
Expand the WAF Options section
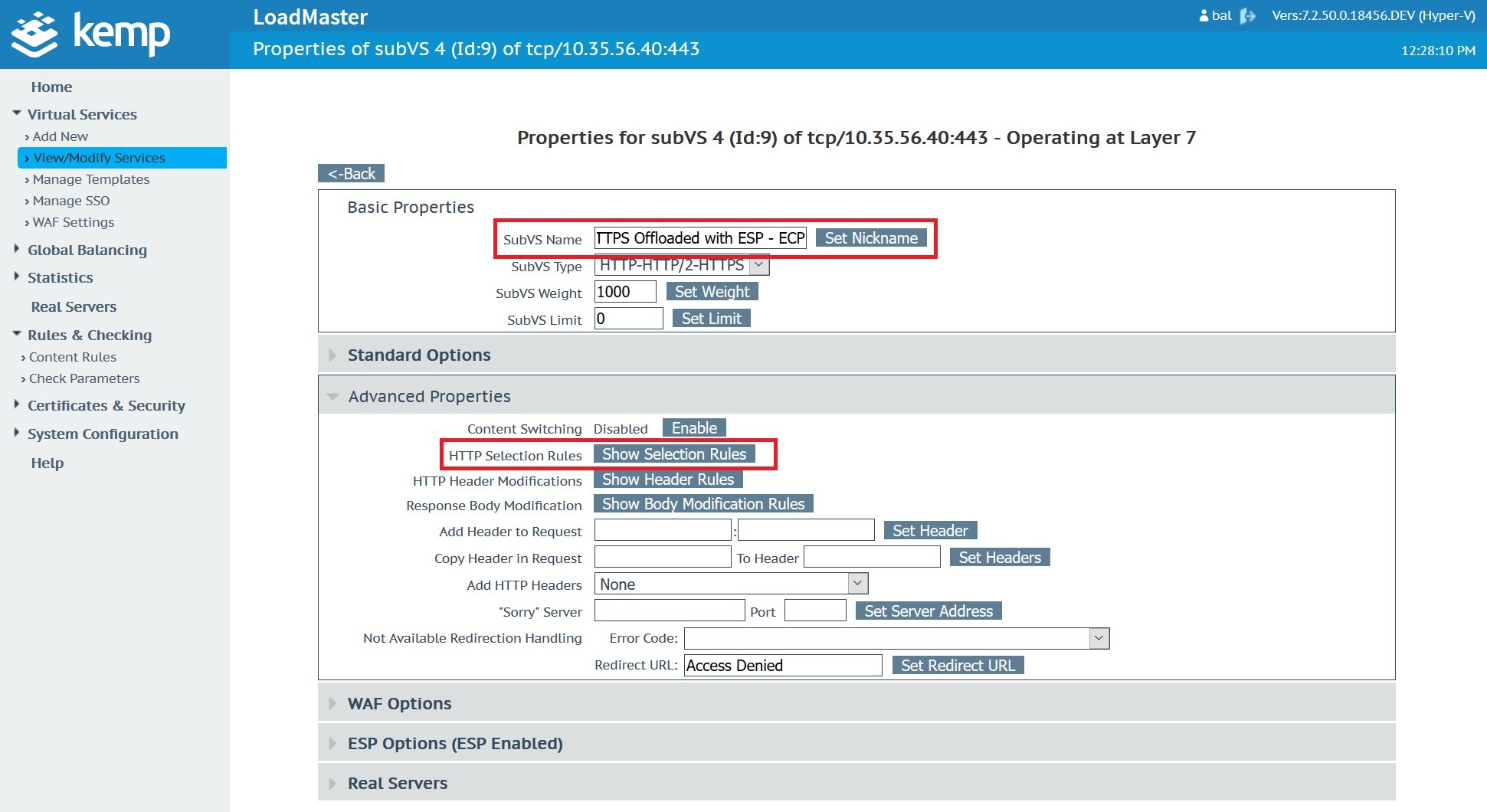point(399,704)
